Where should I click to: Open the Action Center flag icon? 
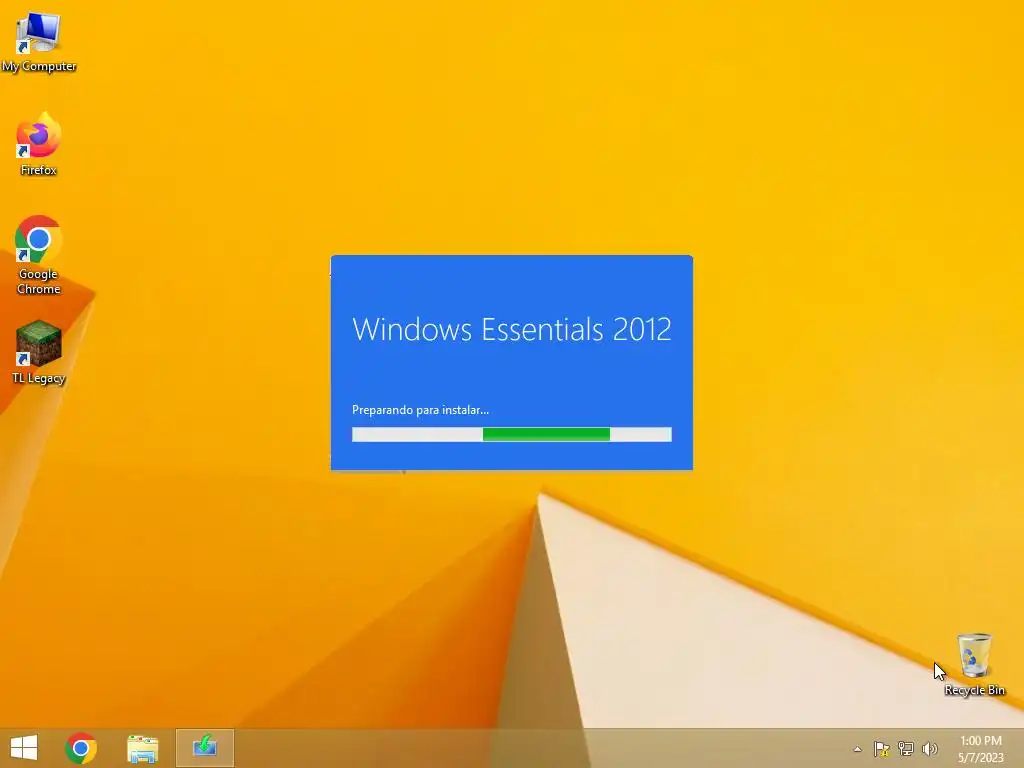click(x=881, y=749)
